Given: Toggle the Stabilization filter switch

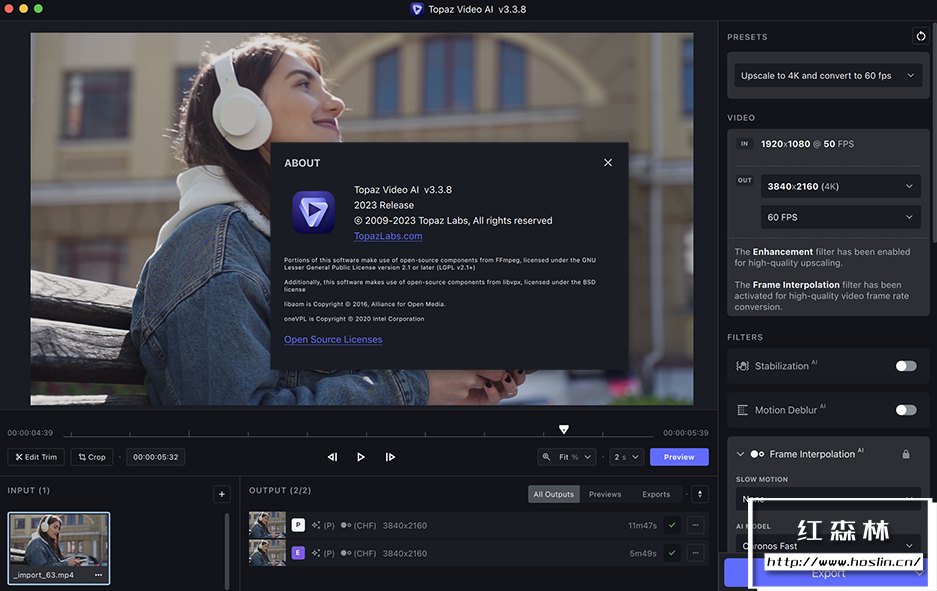Looking at the screenshot, I should click(x=905, y=366).
